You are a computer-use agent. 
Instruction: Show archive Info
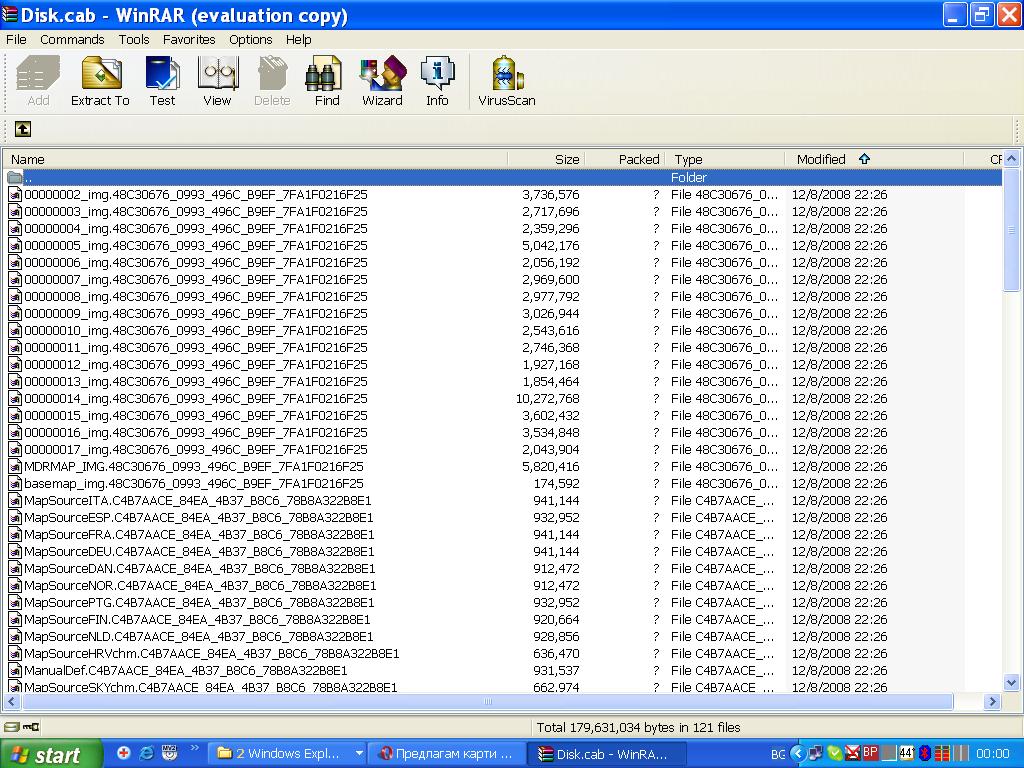[x=437, y=81]
